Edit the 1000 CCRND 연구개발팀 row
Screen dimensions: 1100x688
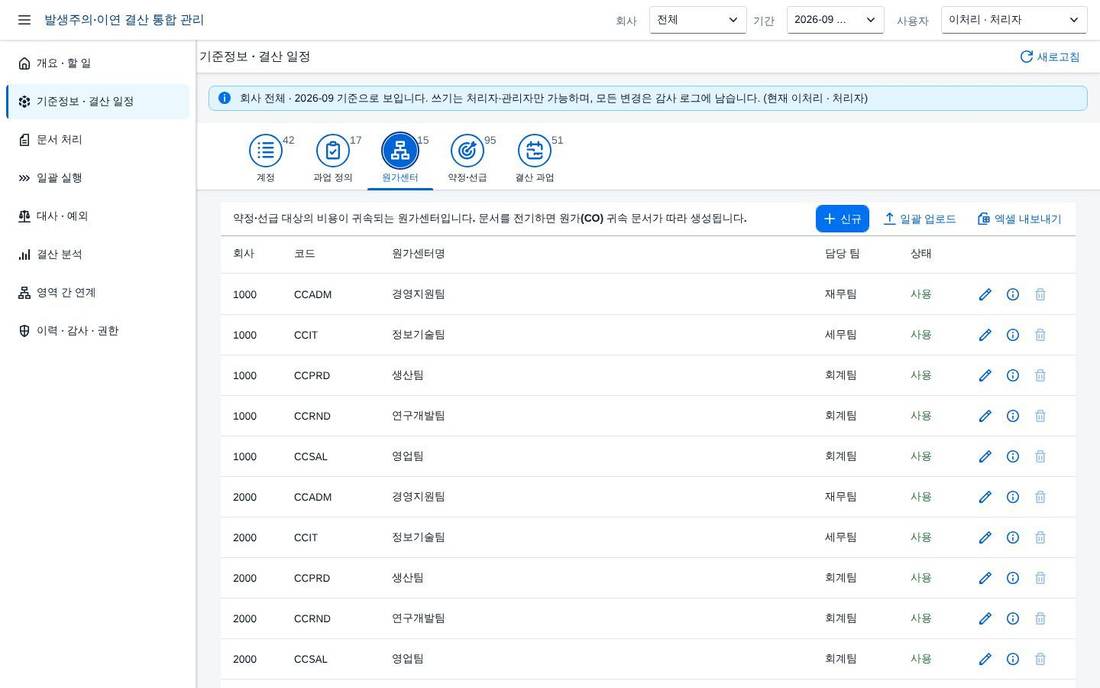[985, 416]
